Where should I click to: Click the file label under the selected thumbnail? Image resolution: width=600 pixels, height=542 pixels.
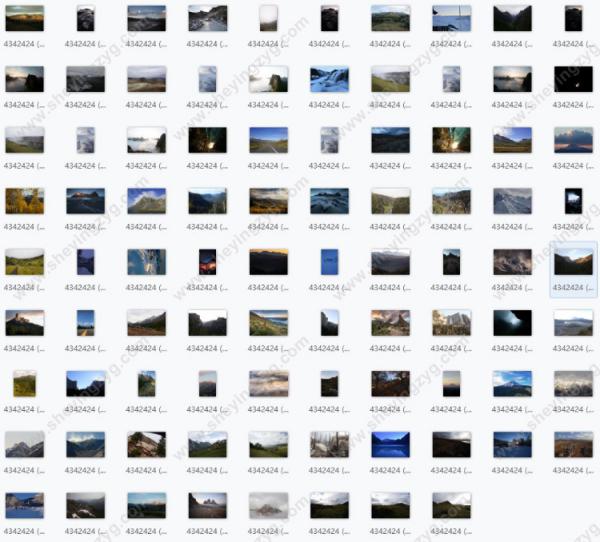[573, 288]
